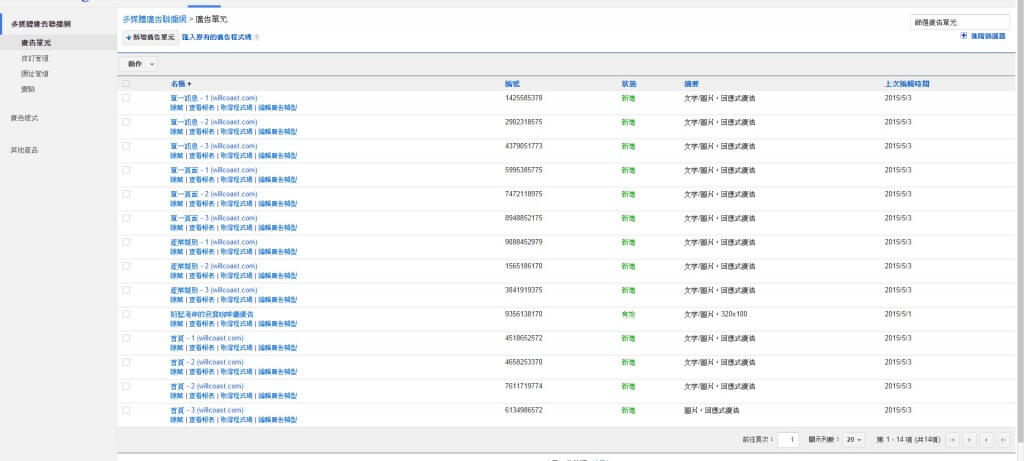Open the 動作 actions dropdown

[140, 64]
